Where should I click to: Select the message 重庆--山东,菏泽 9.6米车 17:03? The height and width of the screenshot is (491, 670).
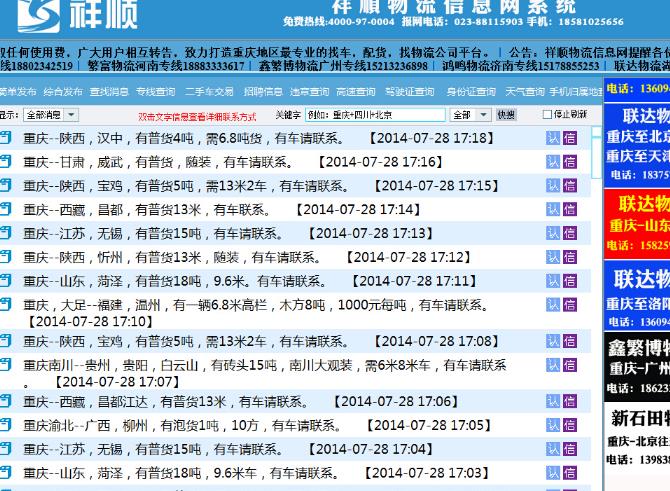(256, 473)
